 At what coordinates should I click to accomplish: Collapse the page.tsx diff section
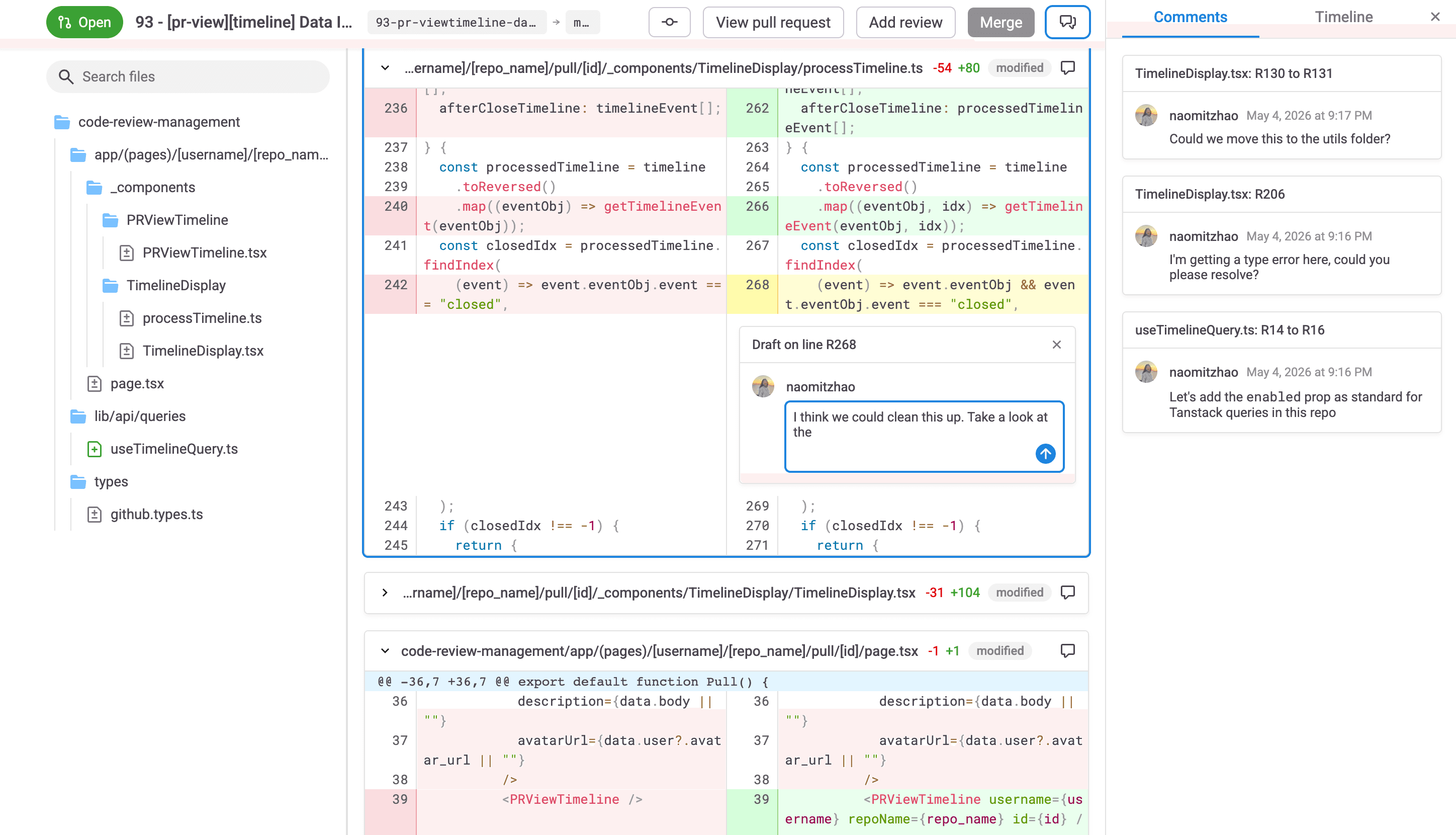click(x=385, y=651)
